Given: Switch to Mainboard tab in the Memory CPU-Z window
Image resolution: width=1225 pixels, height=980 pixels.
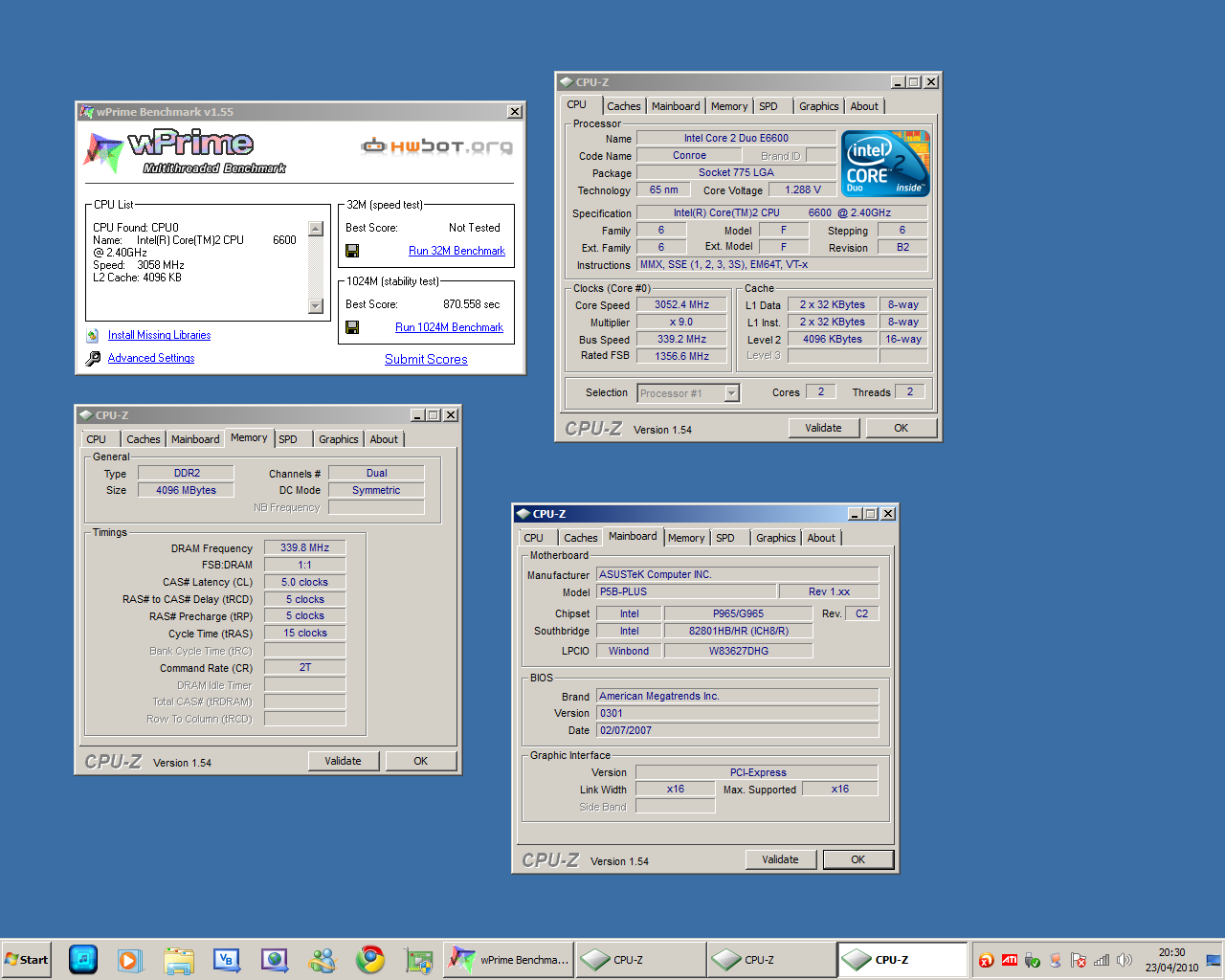Looking at the screenshot, I should 195,439.
